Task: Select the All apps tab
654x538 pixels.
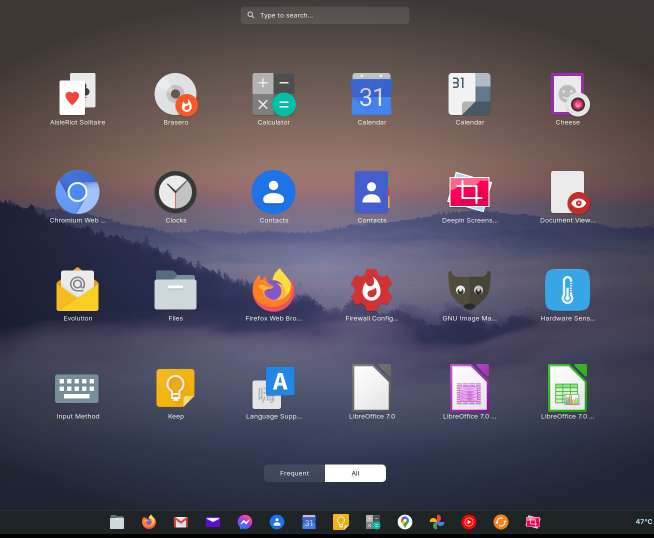Action: pos(355,473)
